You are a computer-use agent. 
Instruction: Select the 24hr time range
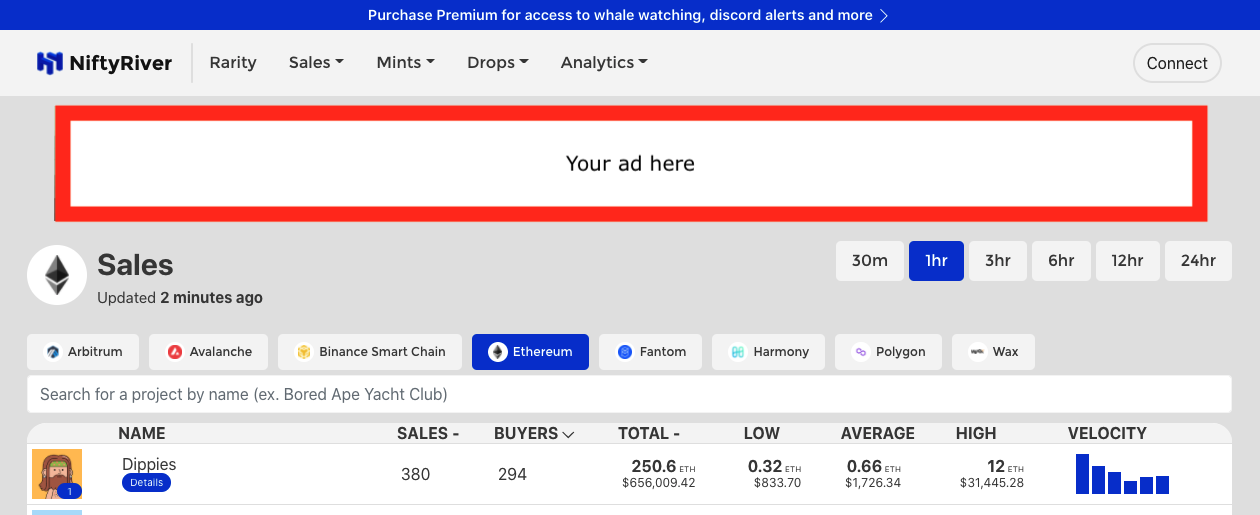(1198, 261)
